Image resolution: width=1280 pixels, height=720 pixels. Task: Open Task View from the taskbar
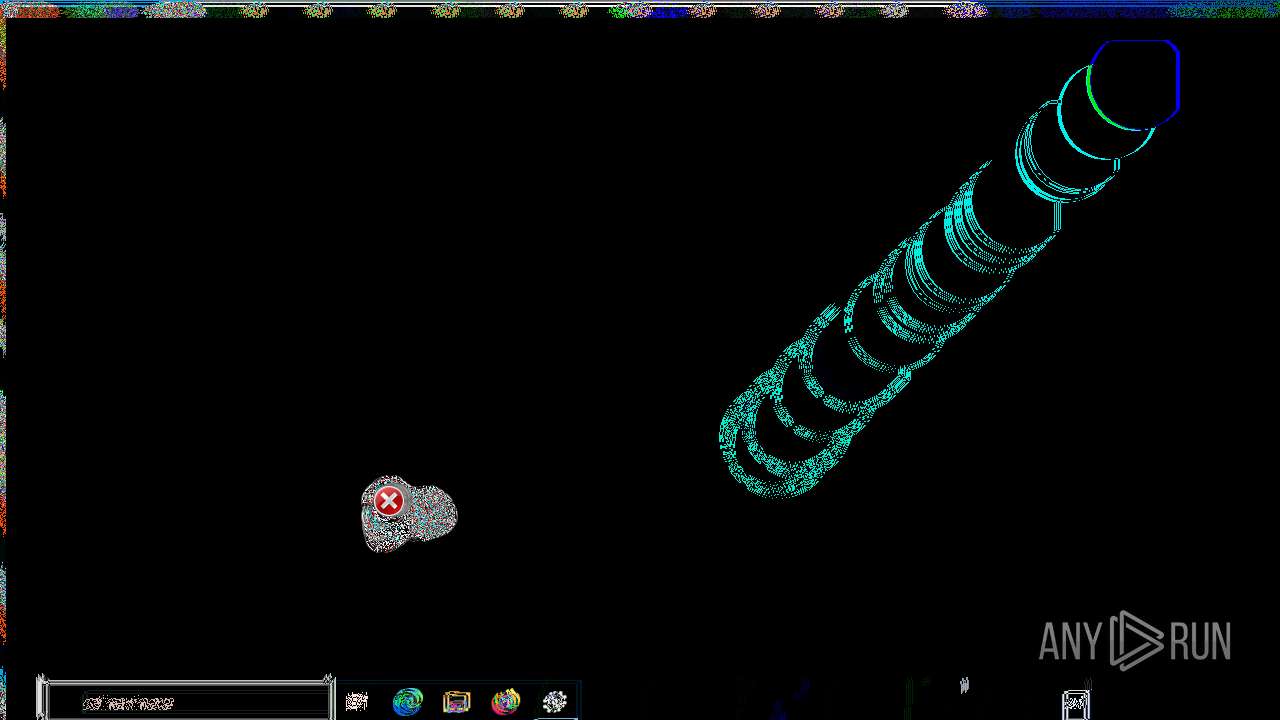(357, 702)
